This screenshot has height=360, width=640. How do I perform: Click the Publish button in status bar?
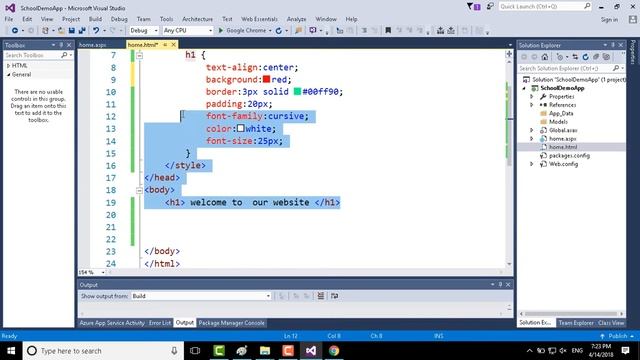click(616, 336)
